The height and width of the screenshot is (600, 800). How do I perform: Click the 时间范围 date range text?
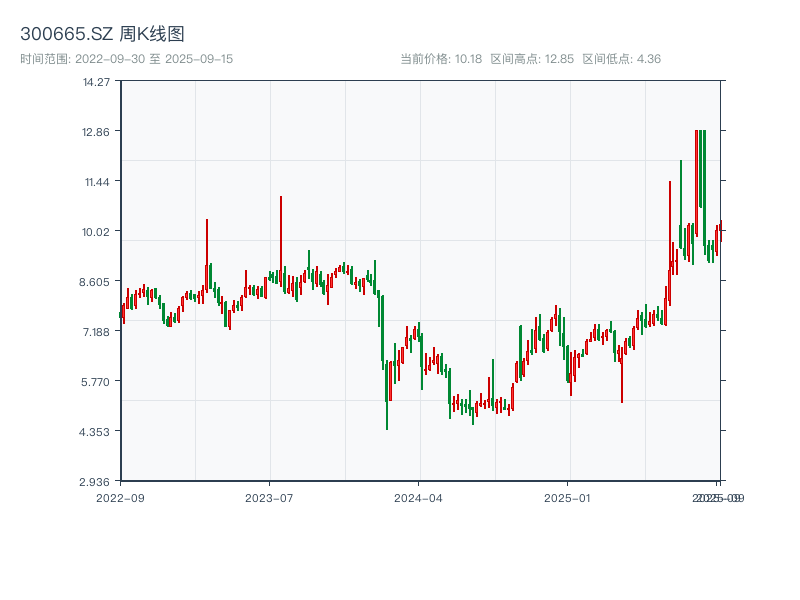(x=126, y=59)
